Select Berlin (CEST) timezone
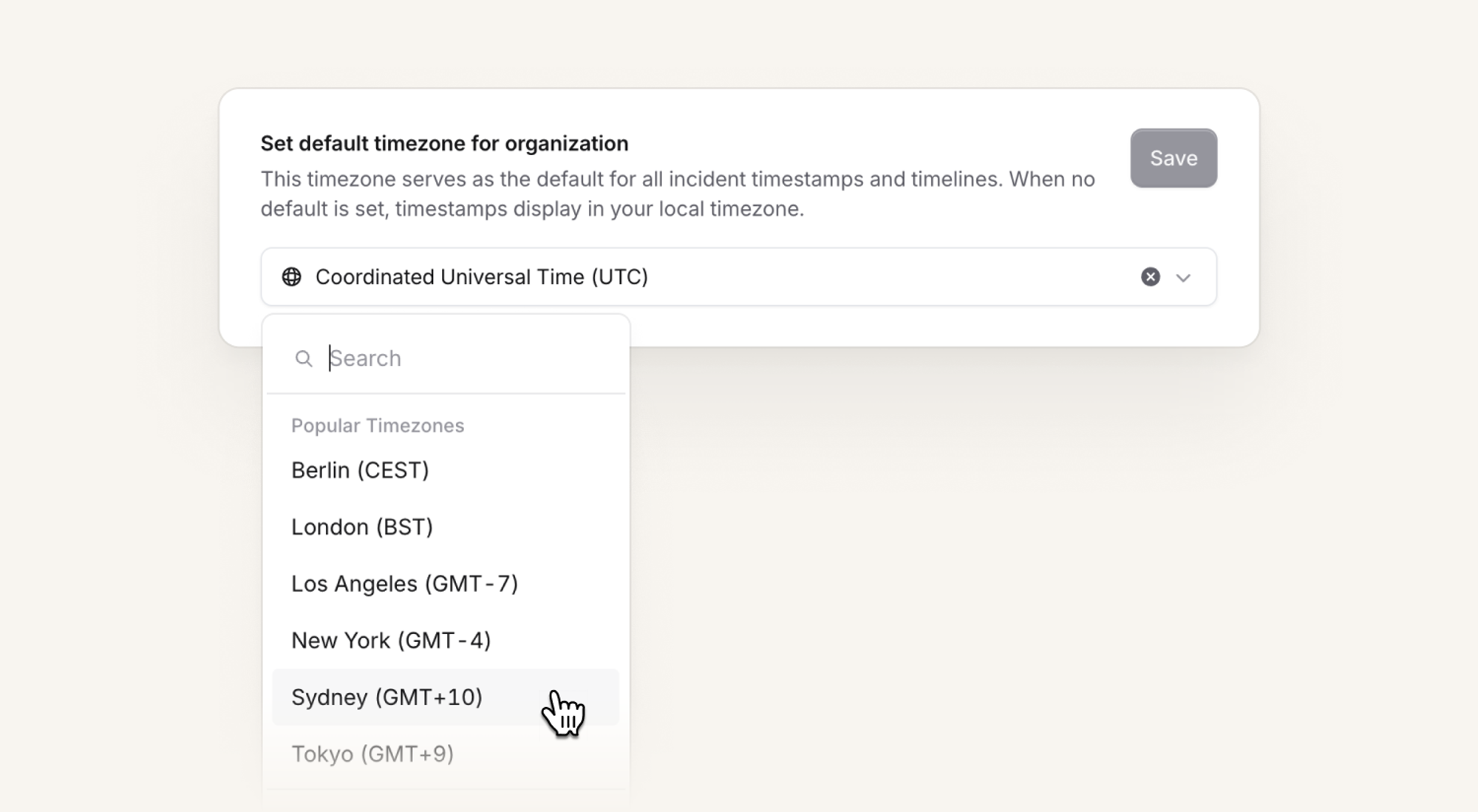 (x=360, y=470)
